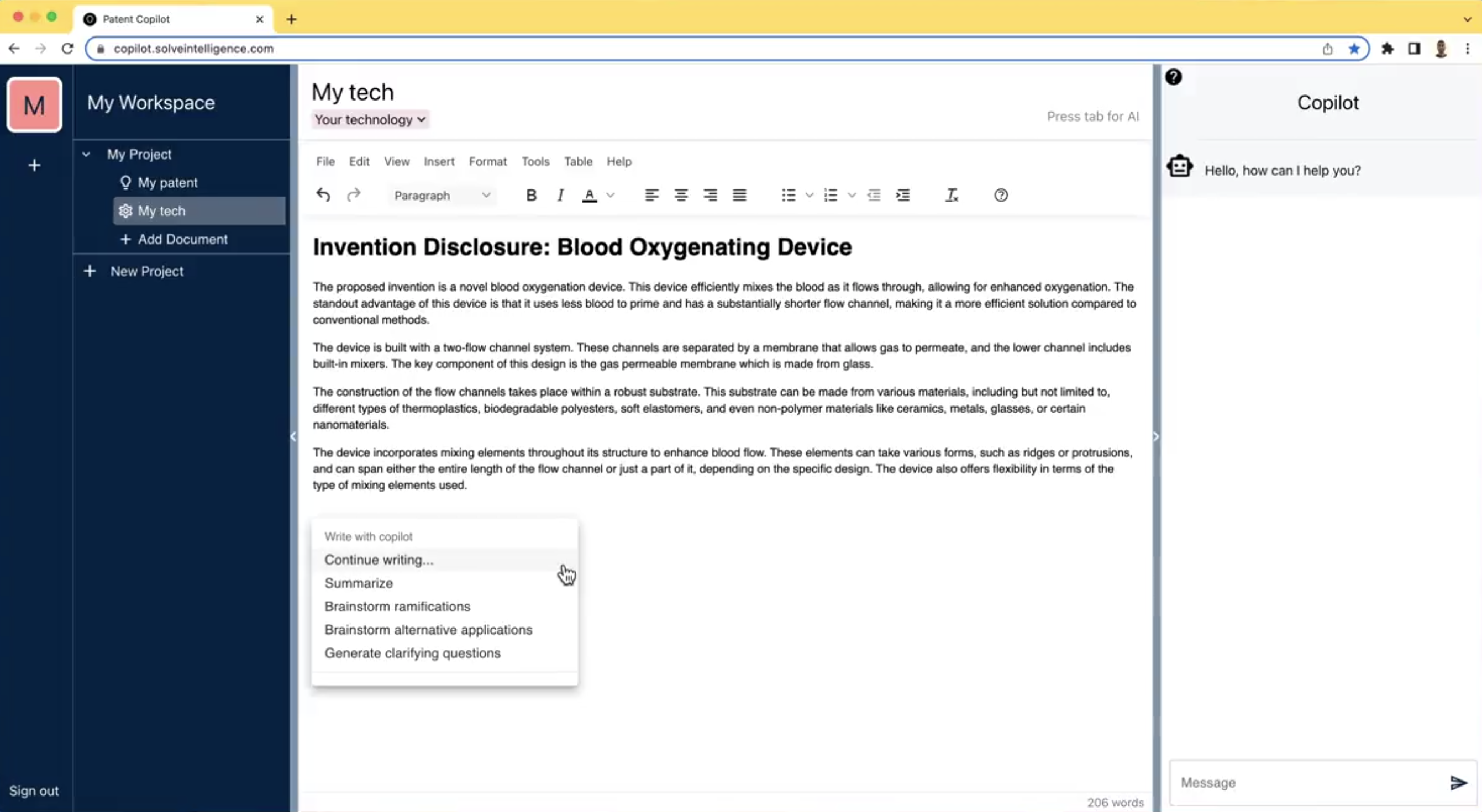Toggle italic formatting

(x=560, y=196)
